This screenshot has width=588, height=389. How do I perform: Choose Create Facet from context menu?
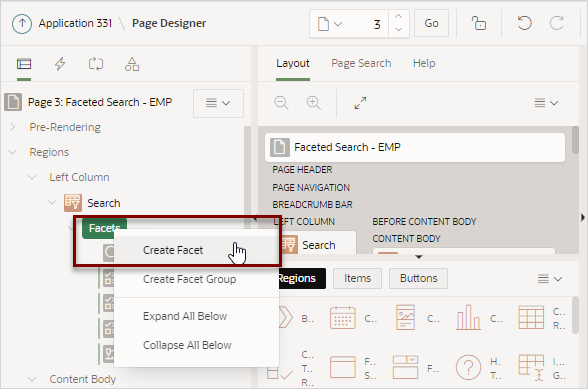click(x=196, y=250)
